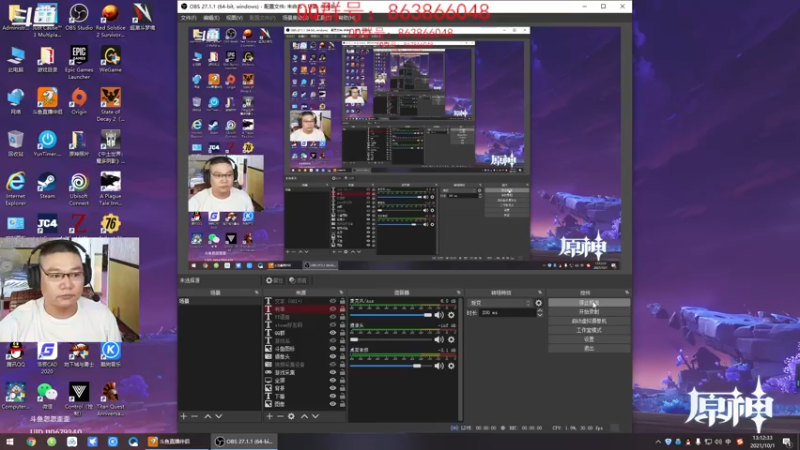Toggle lock on the 全屏 source
800x450 pixels.
[x=342, y=380]
